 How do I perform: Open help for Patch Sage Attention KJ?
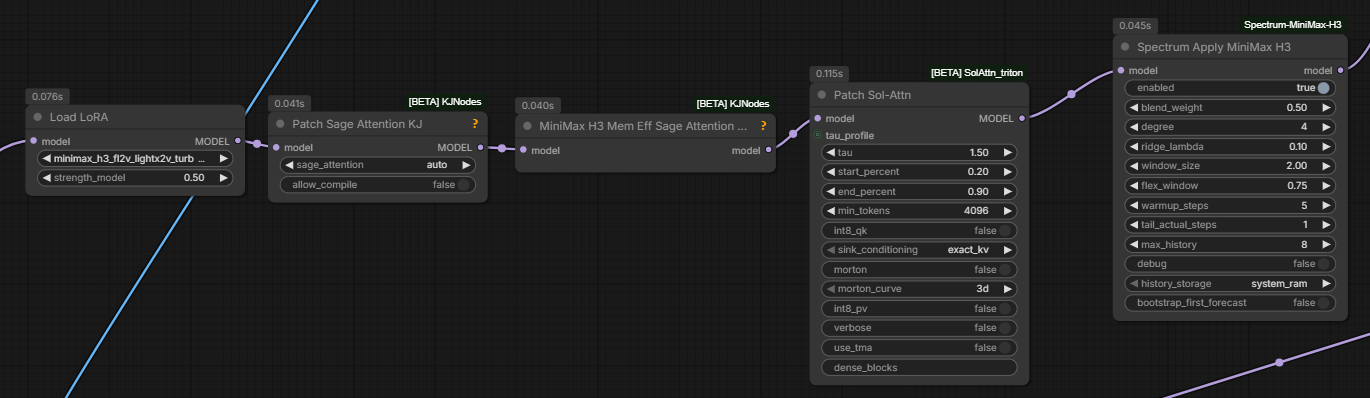[475, 124]
